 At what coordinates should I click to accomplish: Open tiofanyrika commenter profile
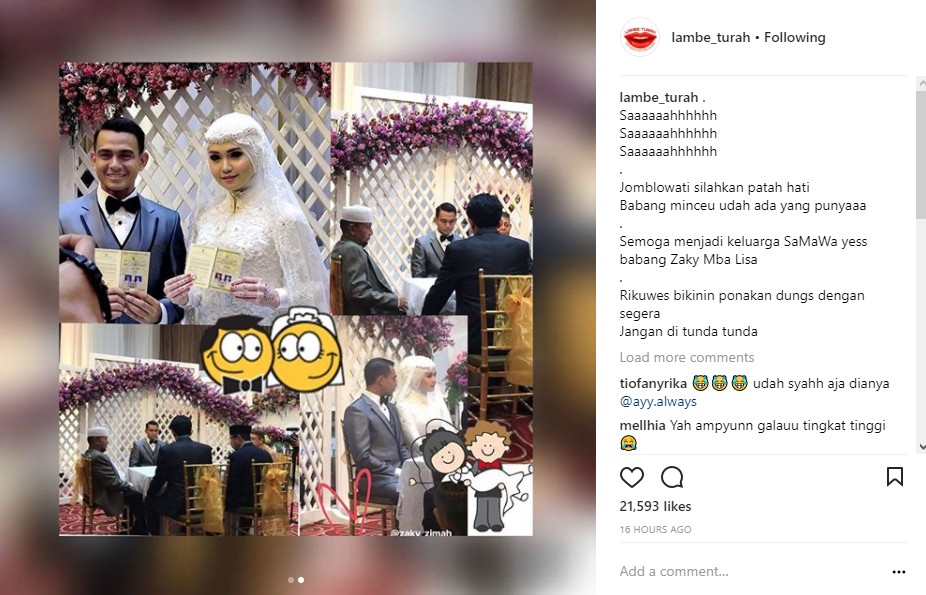(x=653, y=383)
